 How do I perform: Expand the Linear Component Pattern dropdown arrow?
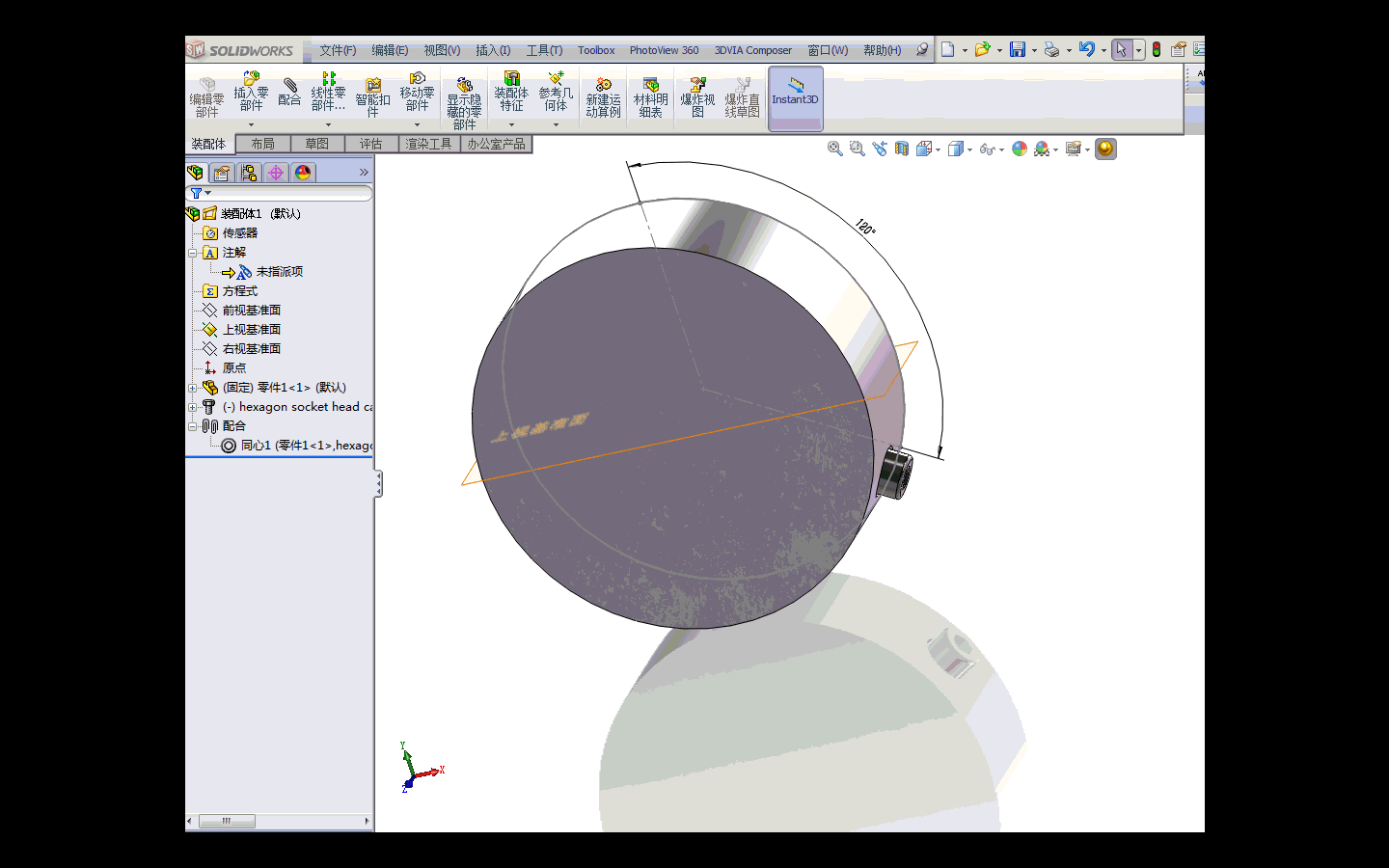[x=328, y=124]
